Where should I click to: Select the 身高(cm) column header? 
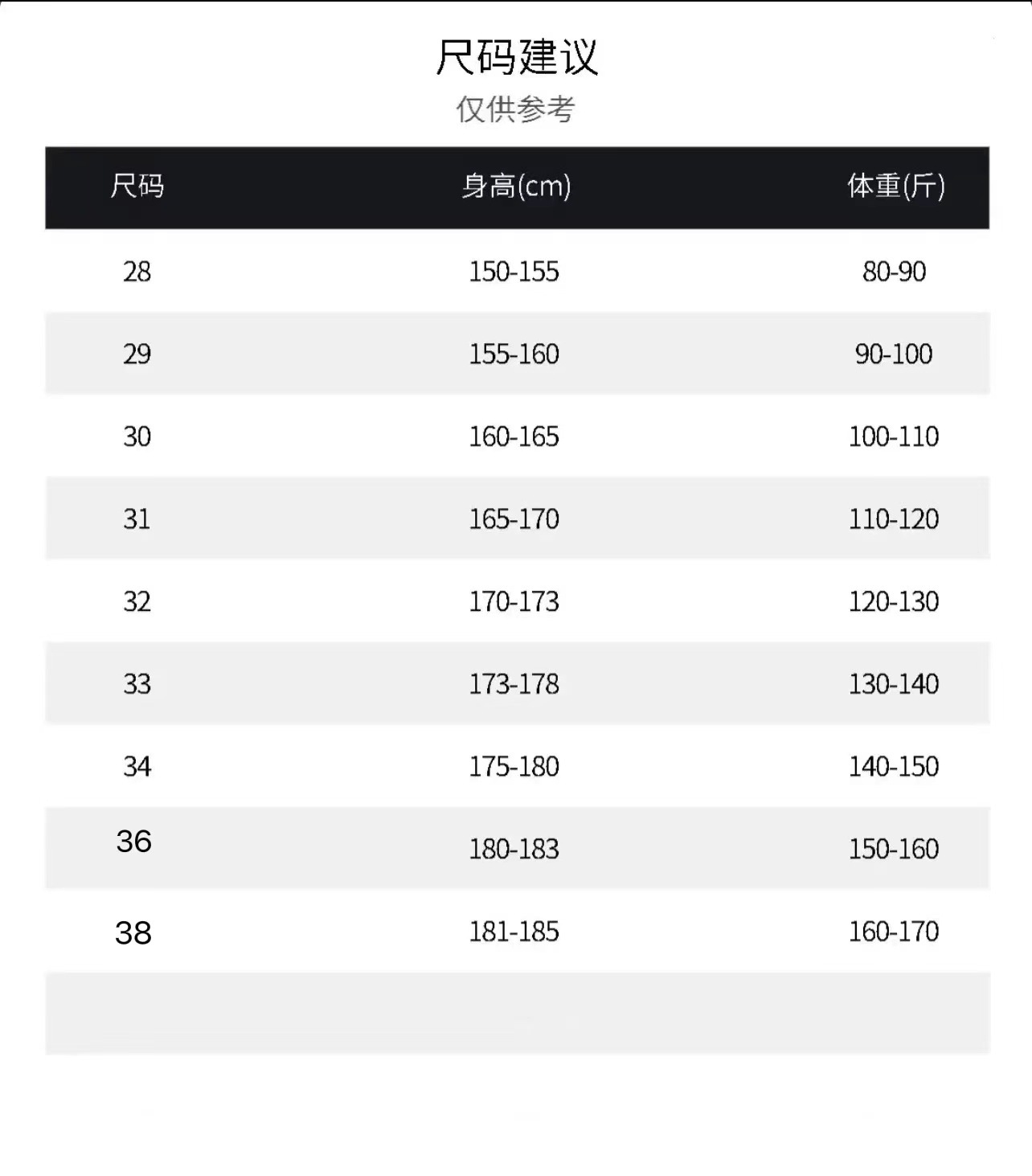coord(515,186)
